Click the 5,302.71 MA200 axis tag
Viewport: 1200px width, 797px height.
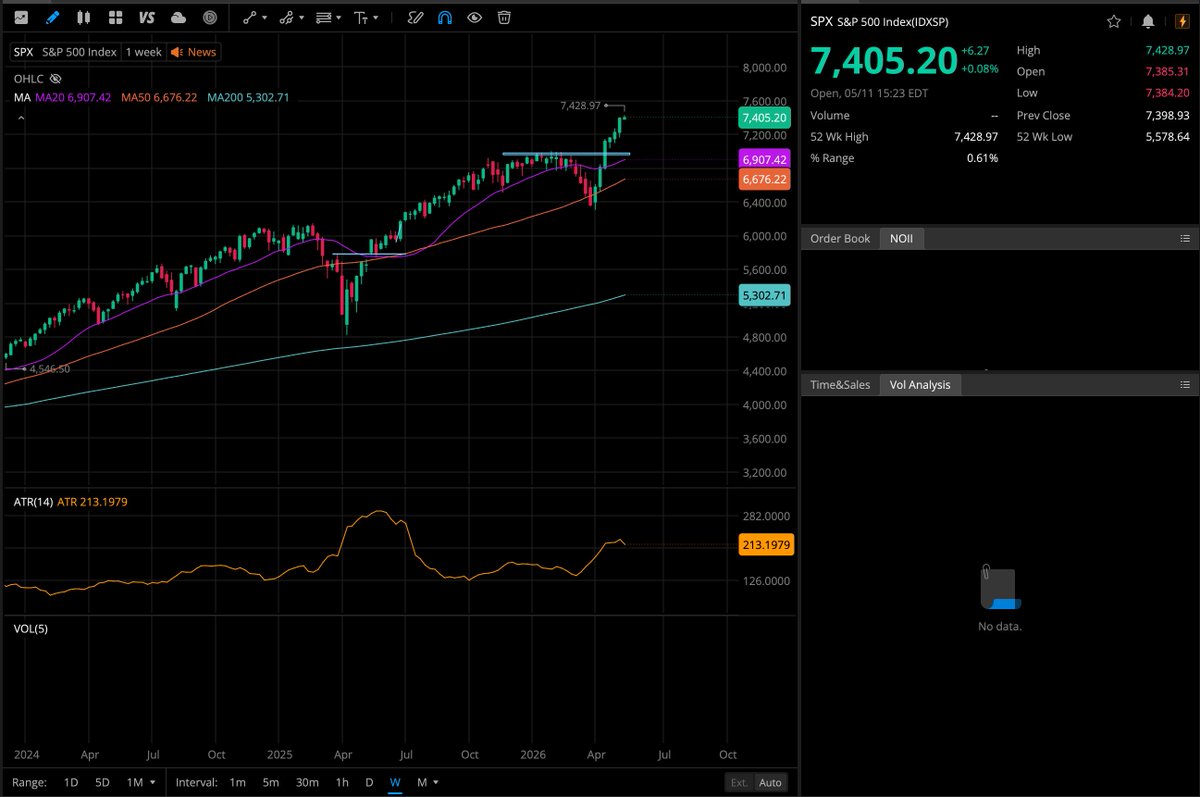[764, 295]
